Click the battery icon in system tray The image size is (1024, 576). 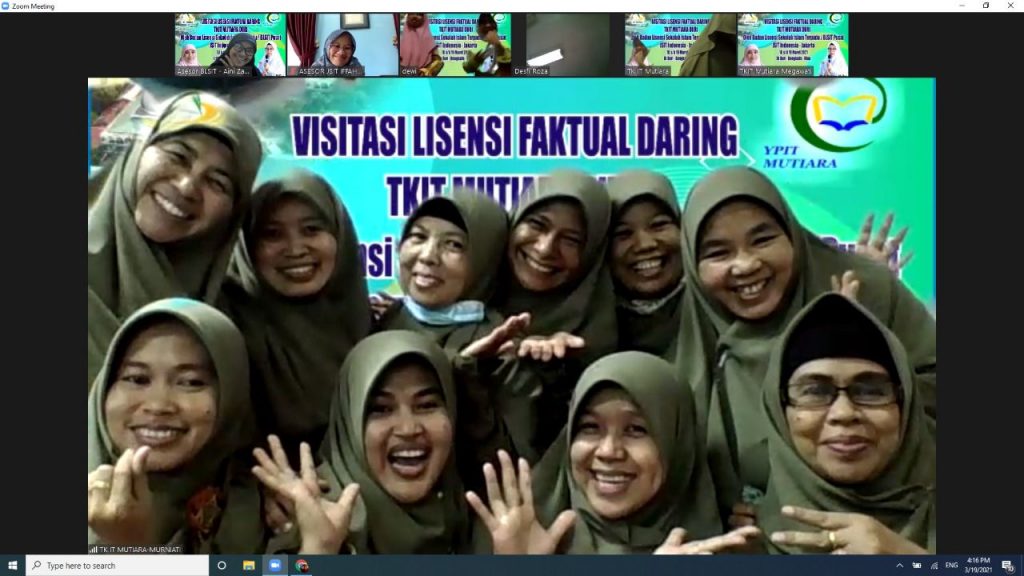click(x=915, y=565)
